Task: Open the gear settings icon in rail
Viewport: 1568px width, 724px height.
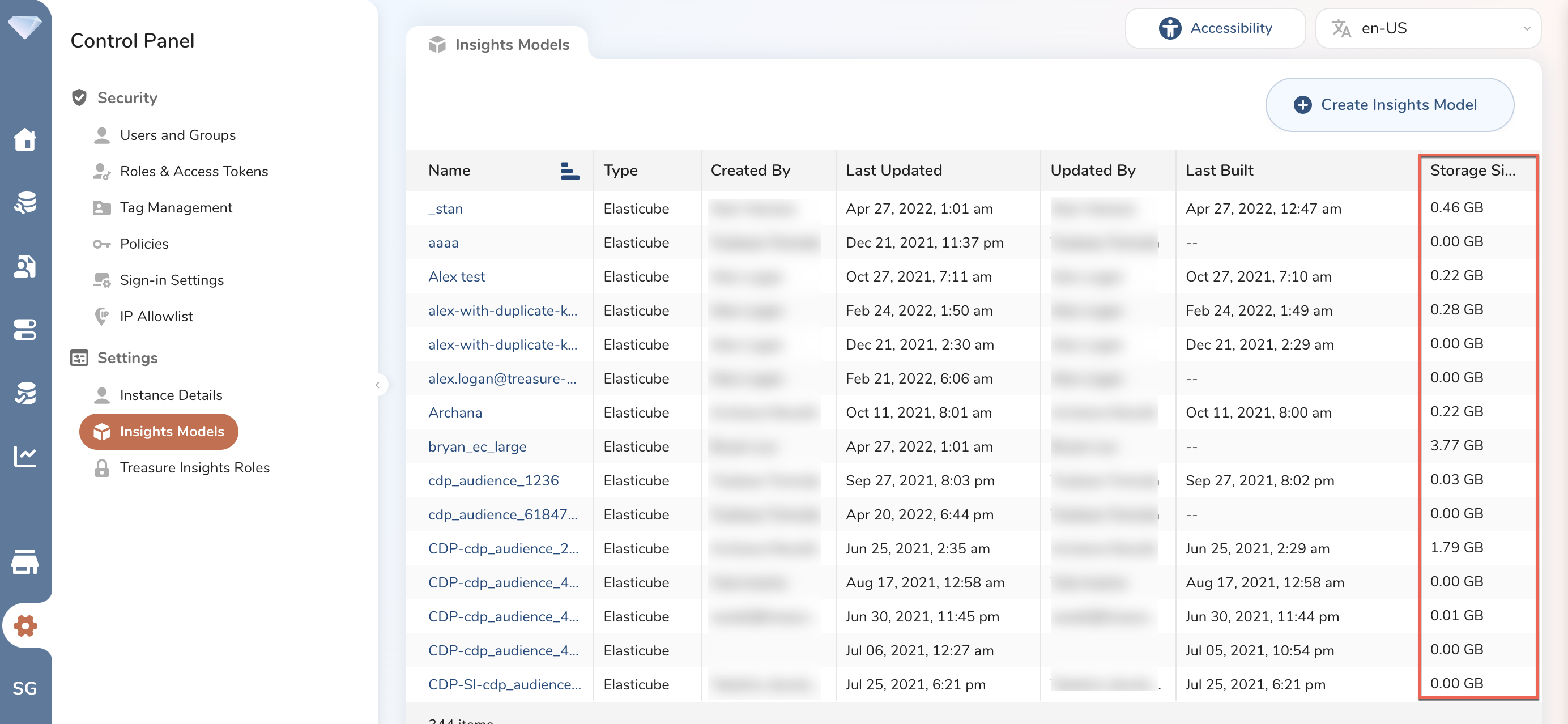Action: pyautogui.click(x=25, y=625)
